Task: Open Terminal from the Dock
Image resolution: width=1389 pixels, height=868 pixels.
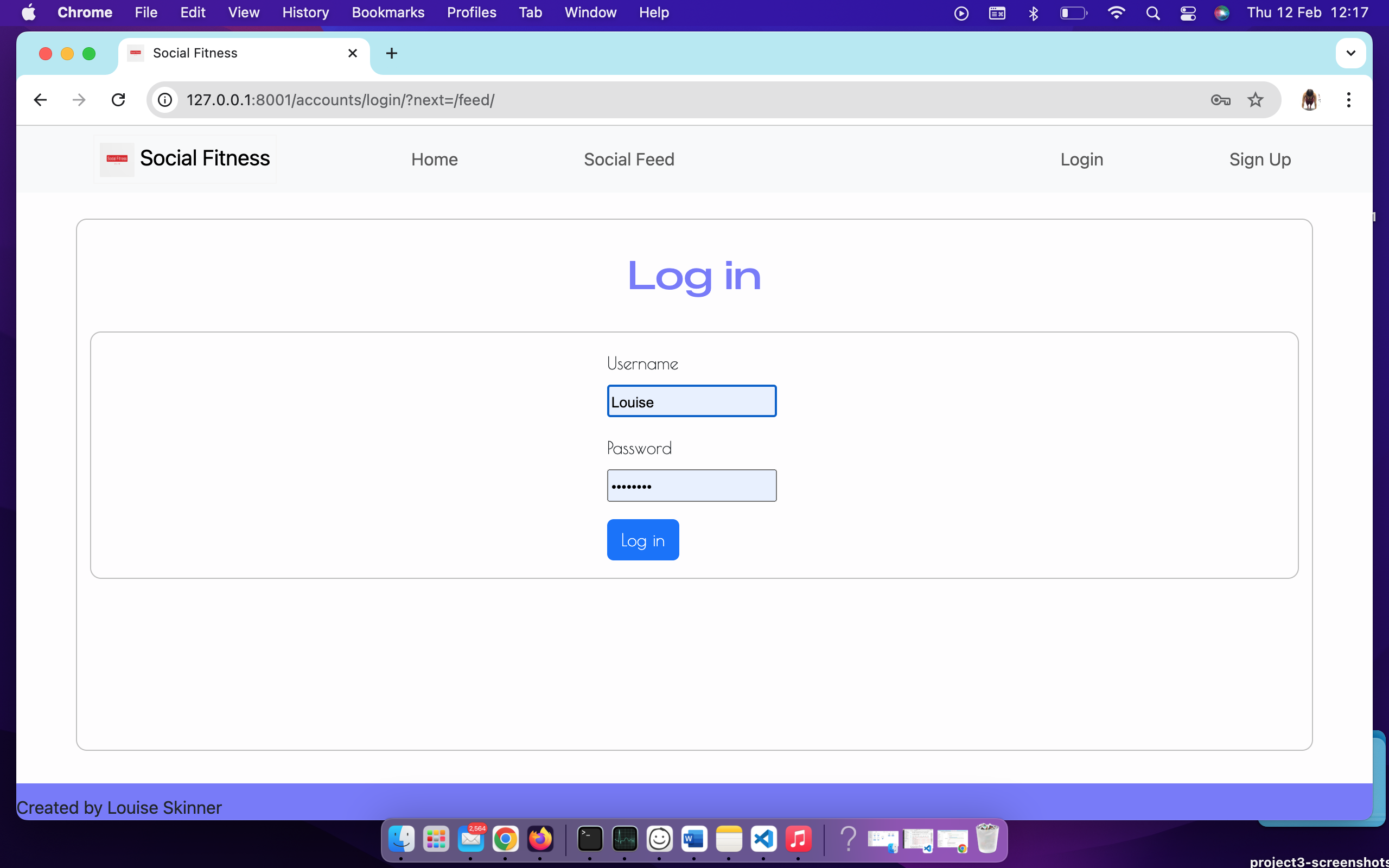Action: tap(589, 839)
